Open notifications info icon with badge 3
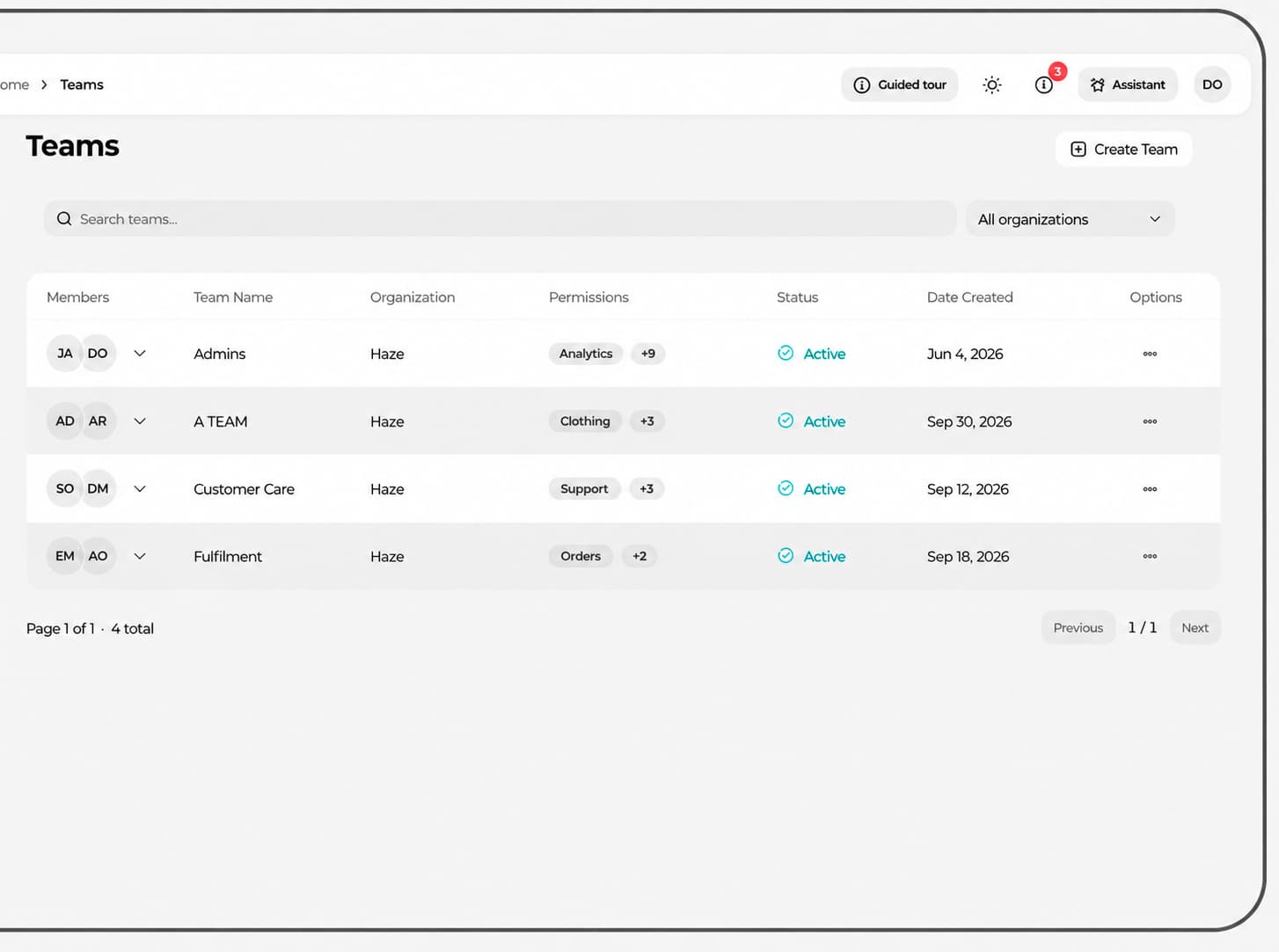Viewport: 1279px width, 952px height. [1044, 84]
